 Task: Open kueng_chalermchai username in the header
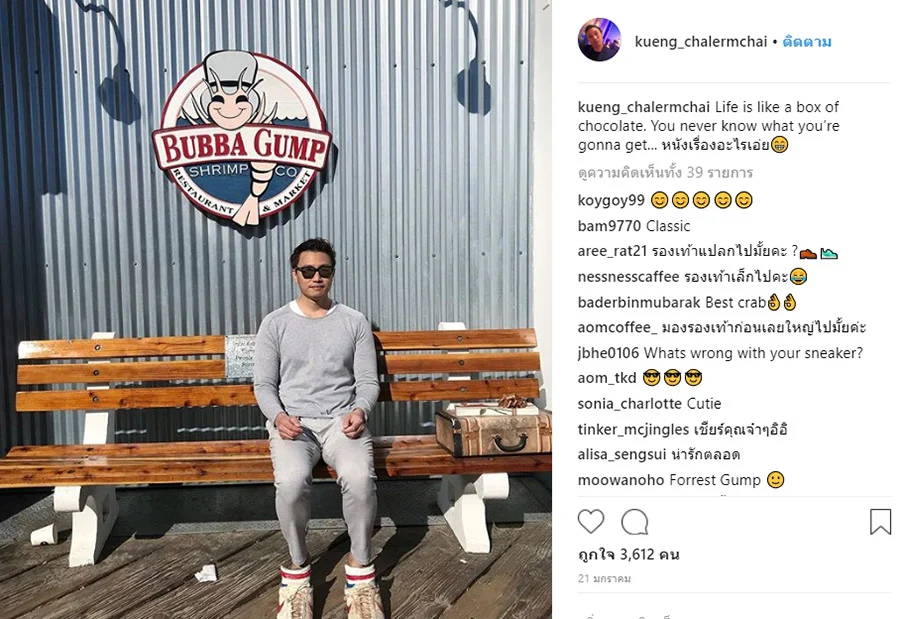tap(701, 41)
